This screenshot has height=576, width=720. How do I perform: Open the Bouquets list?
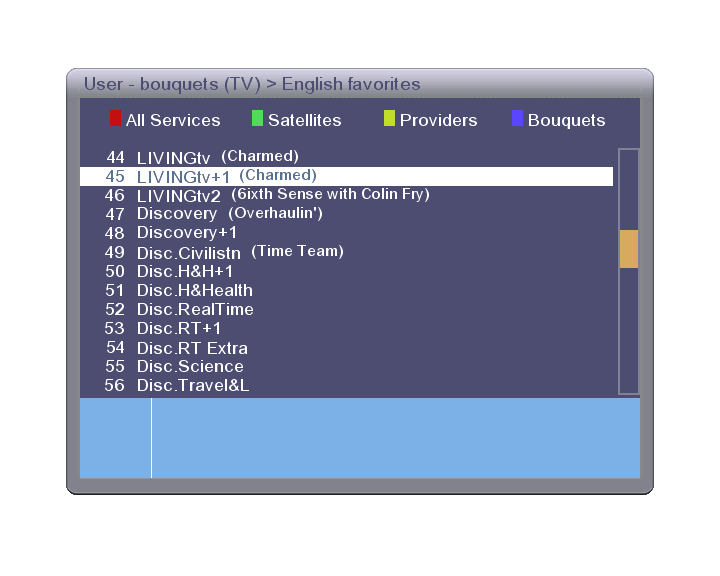coord(566,120)
